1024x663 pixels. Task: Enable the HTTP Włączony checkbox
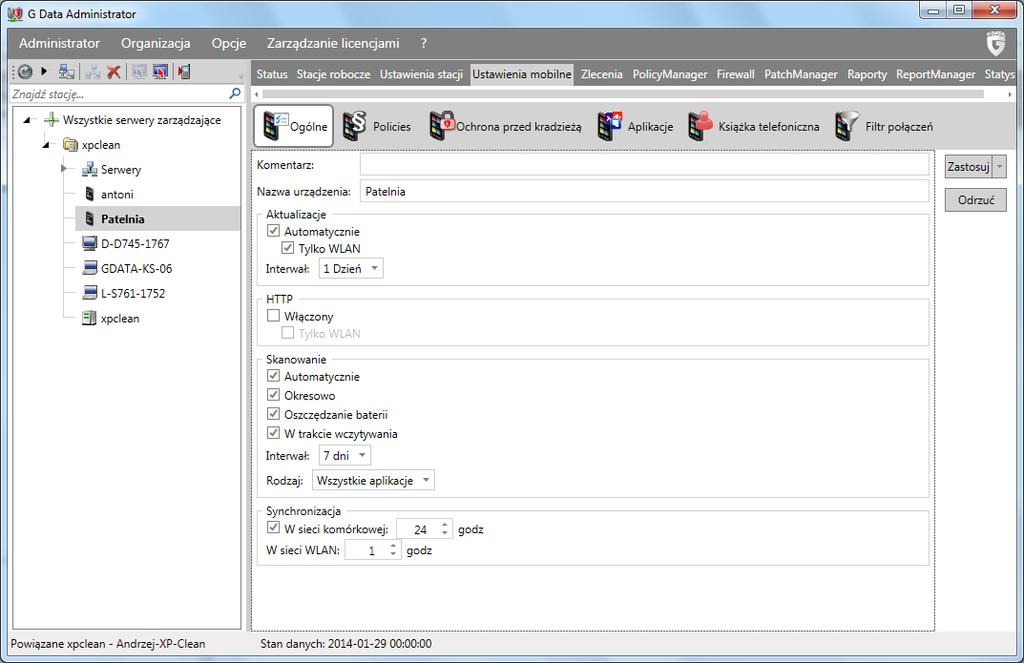(x=274, y=315)
